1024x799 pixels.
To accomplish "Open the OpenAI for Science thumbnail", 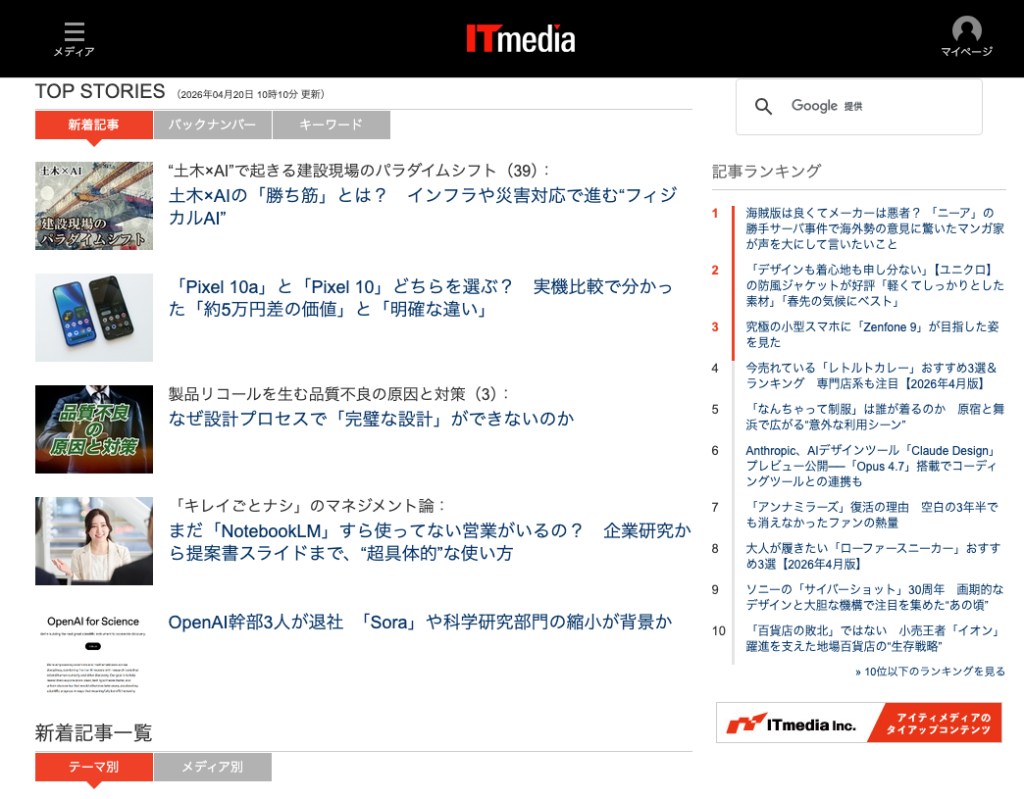I will (x=94, y=653).
